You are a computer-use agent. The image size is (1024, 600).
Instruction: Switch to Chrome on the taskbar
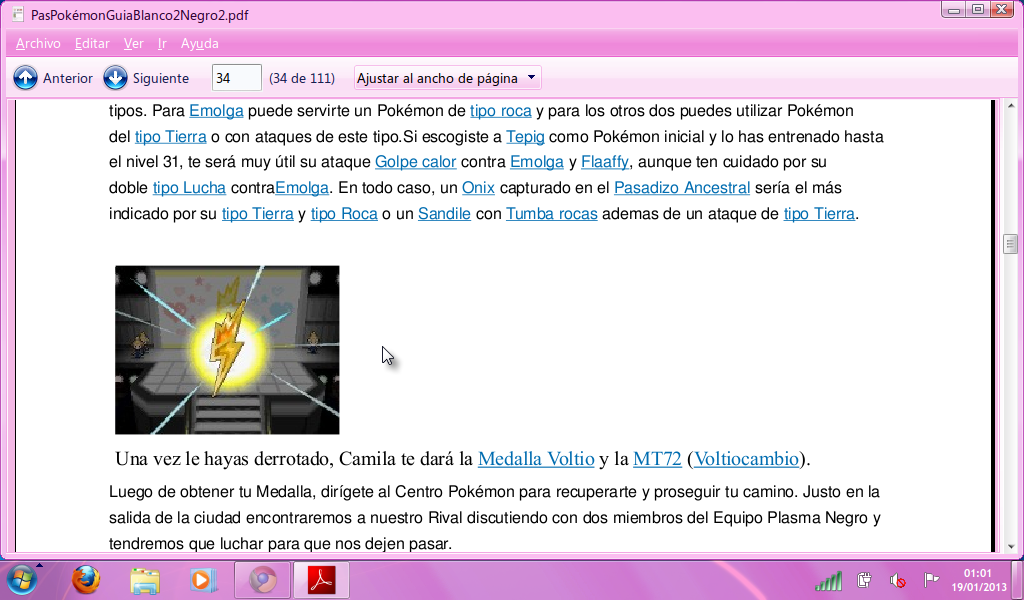pos(263,580)
